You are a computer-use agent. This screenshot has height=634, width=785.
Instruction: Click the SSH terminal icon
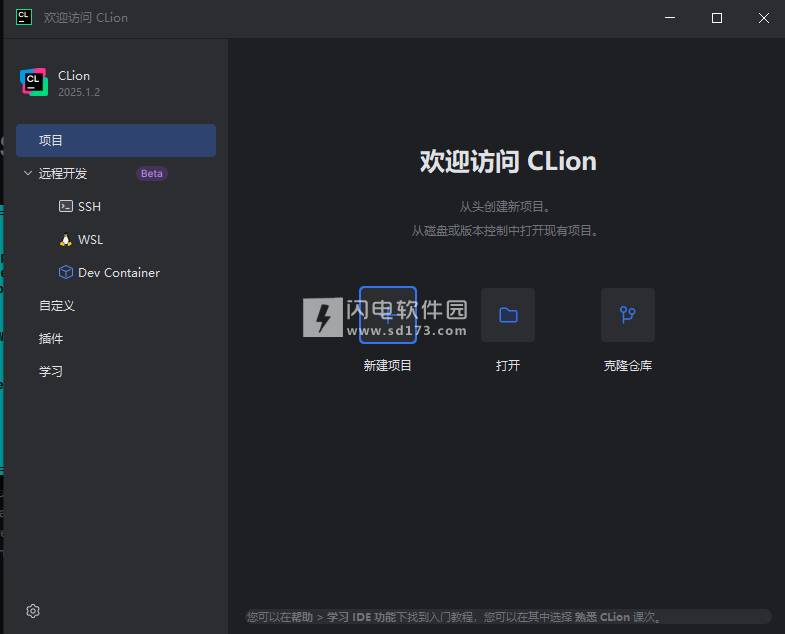coord(66,206)
